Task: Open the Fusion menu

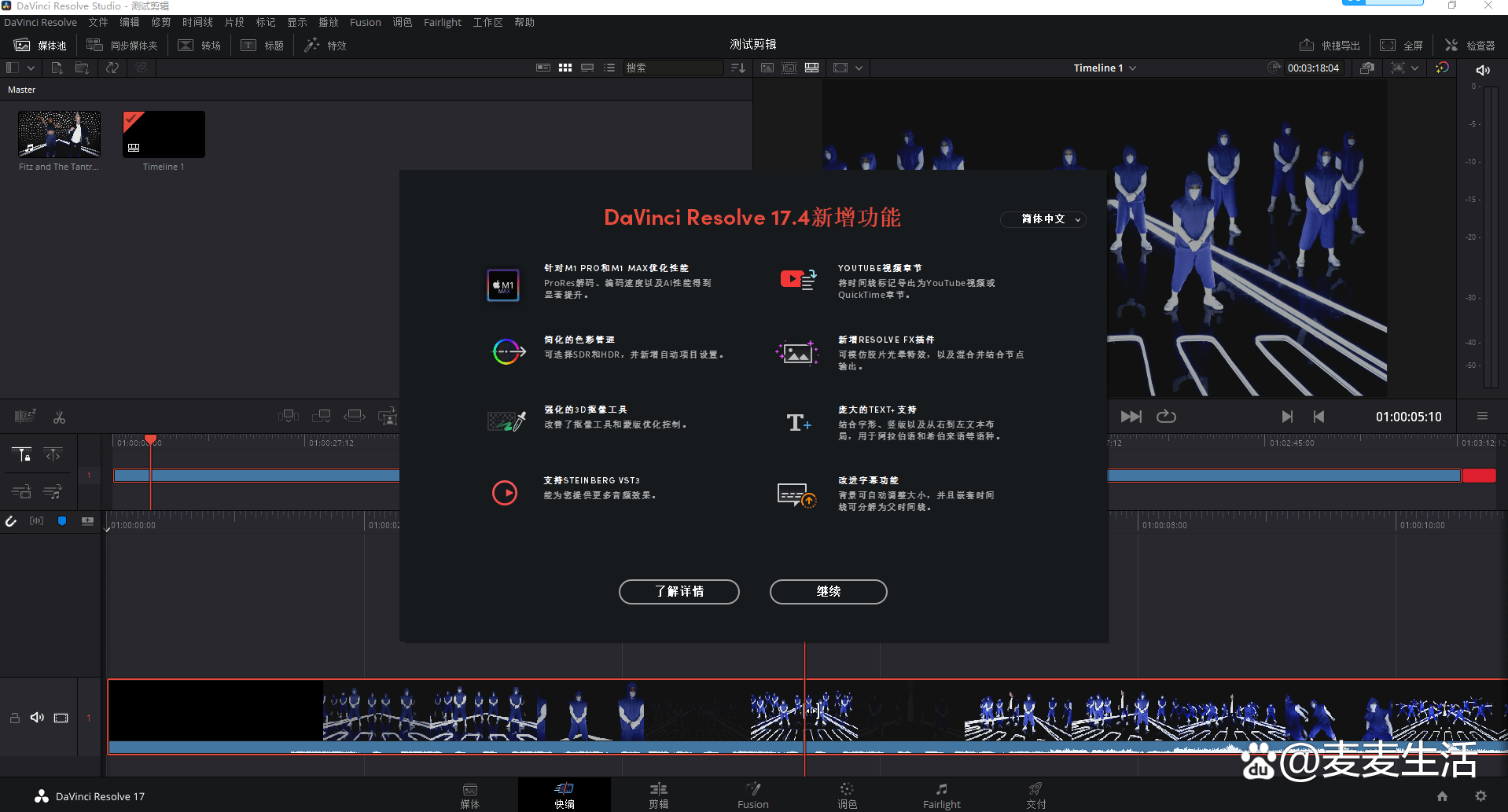Action: [x=366, y=23]
